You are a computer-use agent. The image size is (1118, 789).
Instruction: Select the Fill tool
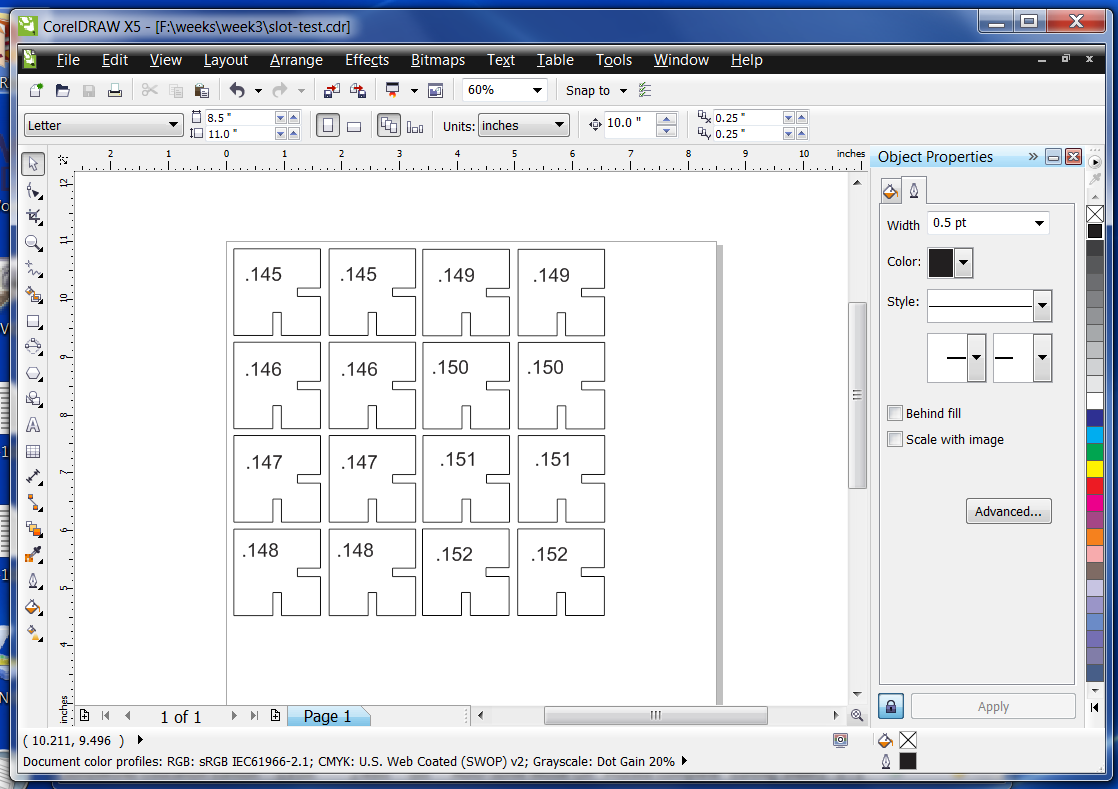click(33, 607)
